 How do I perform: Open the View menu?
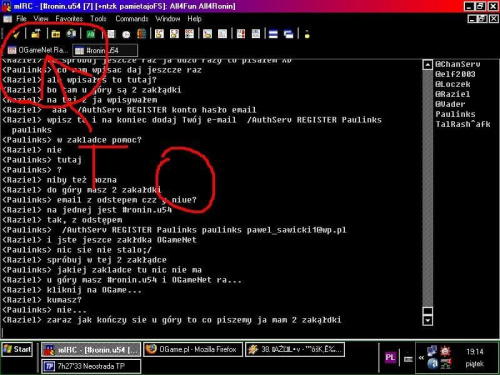41,19
